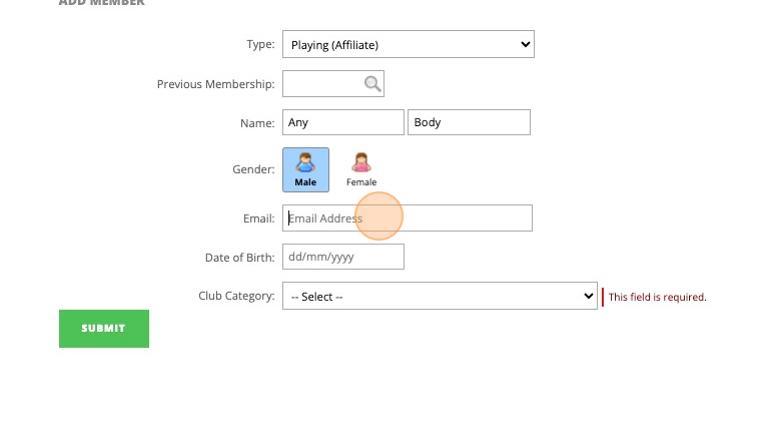This screenshot has width=774, height=434.
Task: Click the Email label
Action: [x=258, y=218]
